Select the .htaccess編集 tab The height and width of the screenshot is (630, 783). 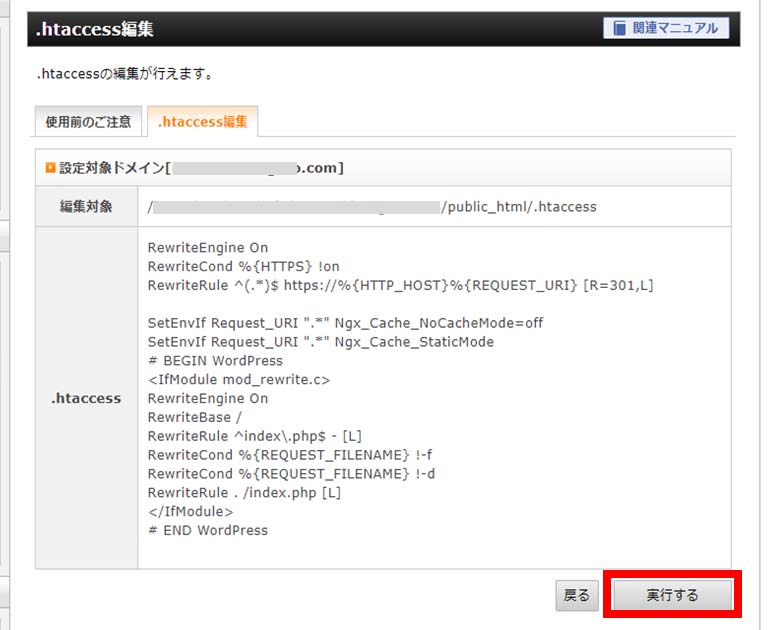pos(202,122)
